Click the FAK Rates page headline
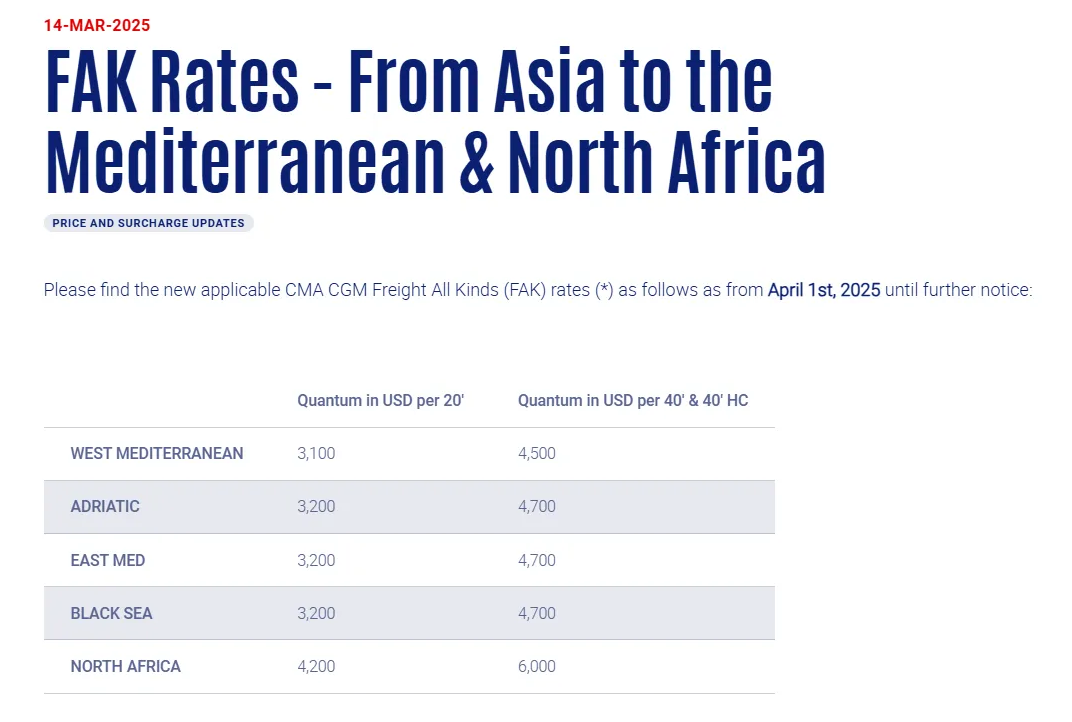 point(435,122)
